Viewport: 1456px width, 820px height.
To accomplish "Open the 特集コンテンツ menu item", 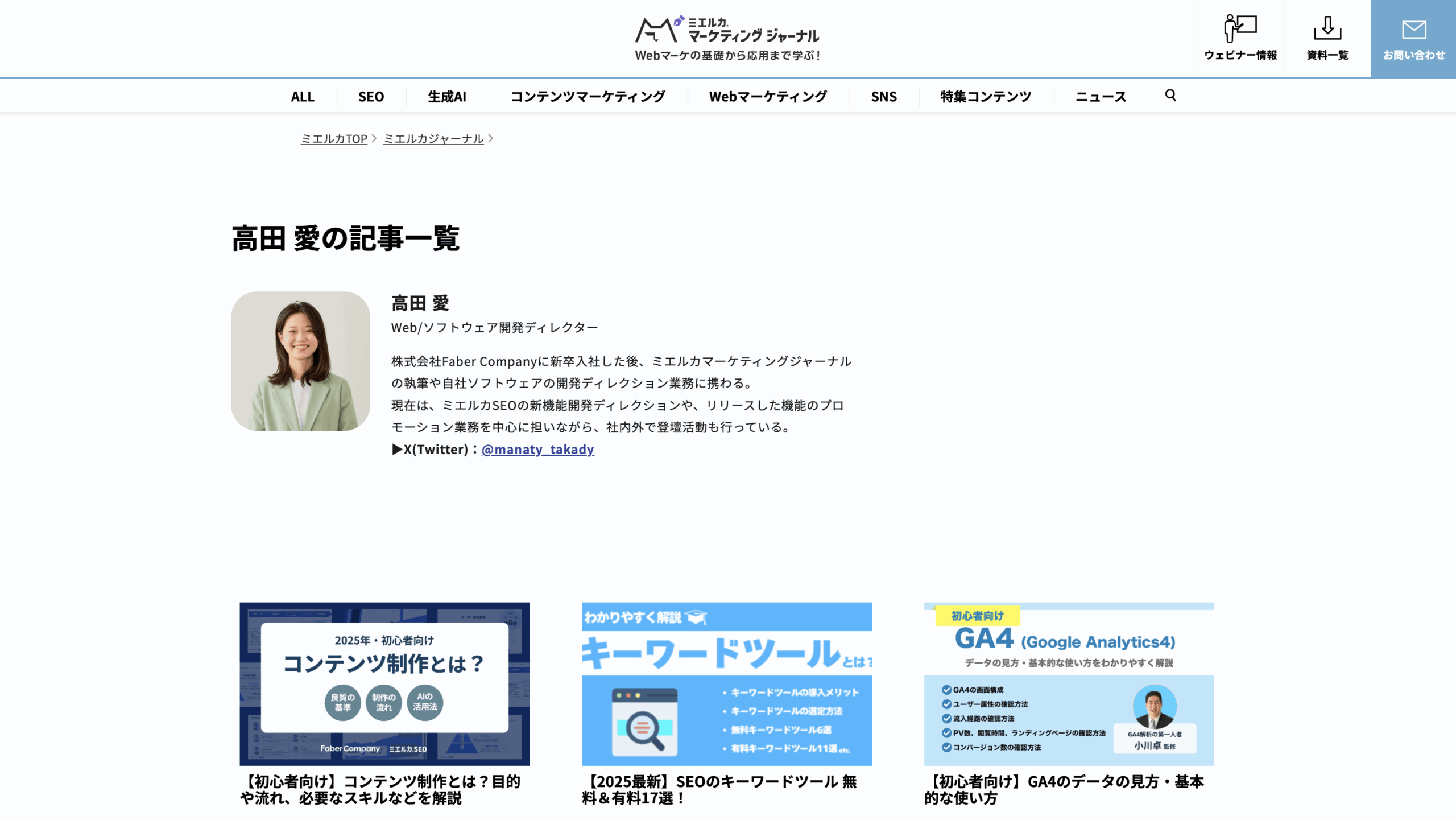I will (986, 97).
